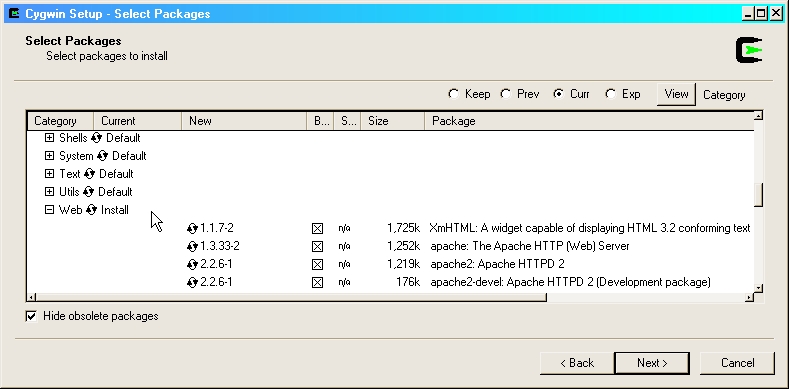The image size is (789, 389).
Task: Click the cycle icon next to Shells category
Action: click(97, 138)
